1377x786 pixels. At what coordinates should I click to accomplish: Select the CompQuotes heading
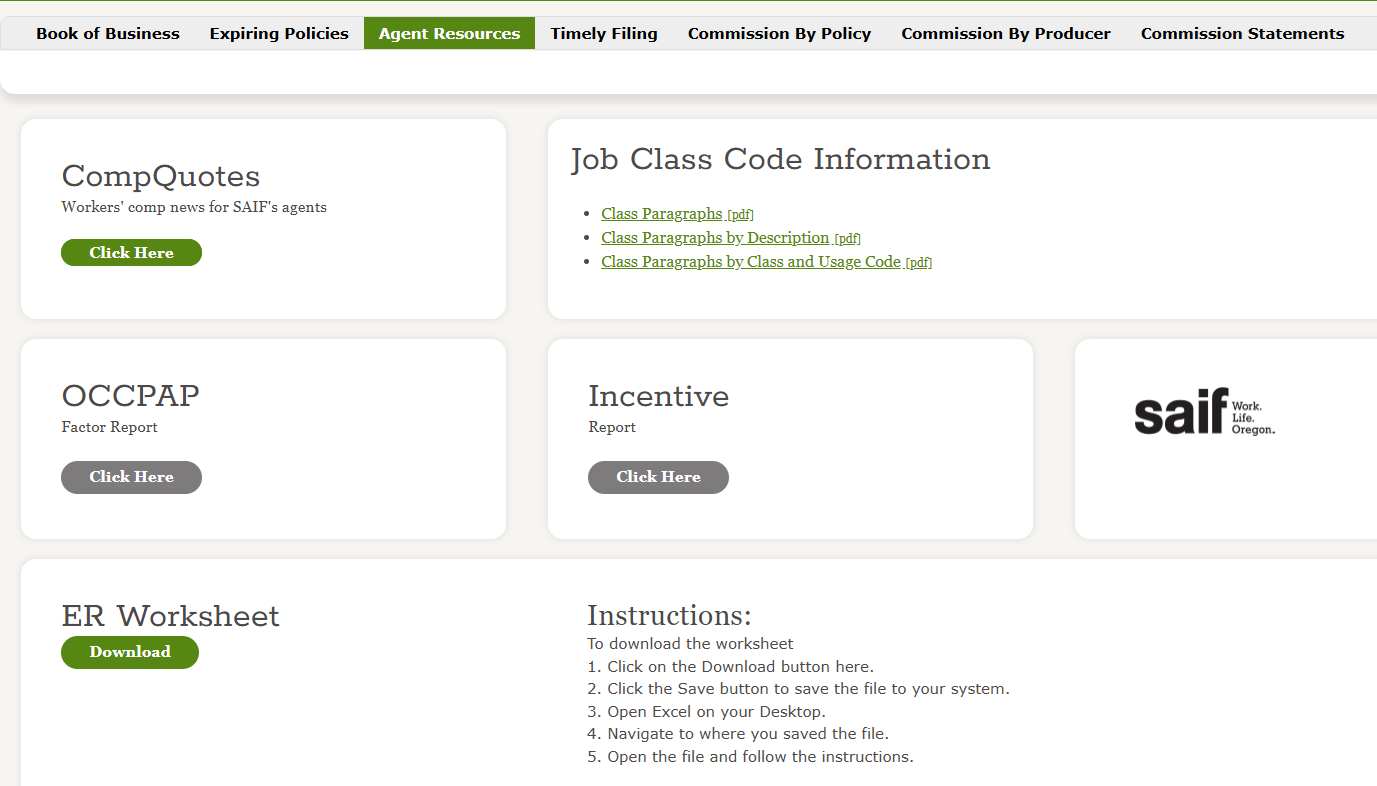pyautogui.click(x=160, y=177)
